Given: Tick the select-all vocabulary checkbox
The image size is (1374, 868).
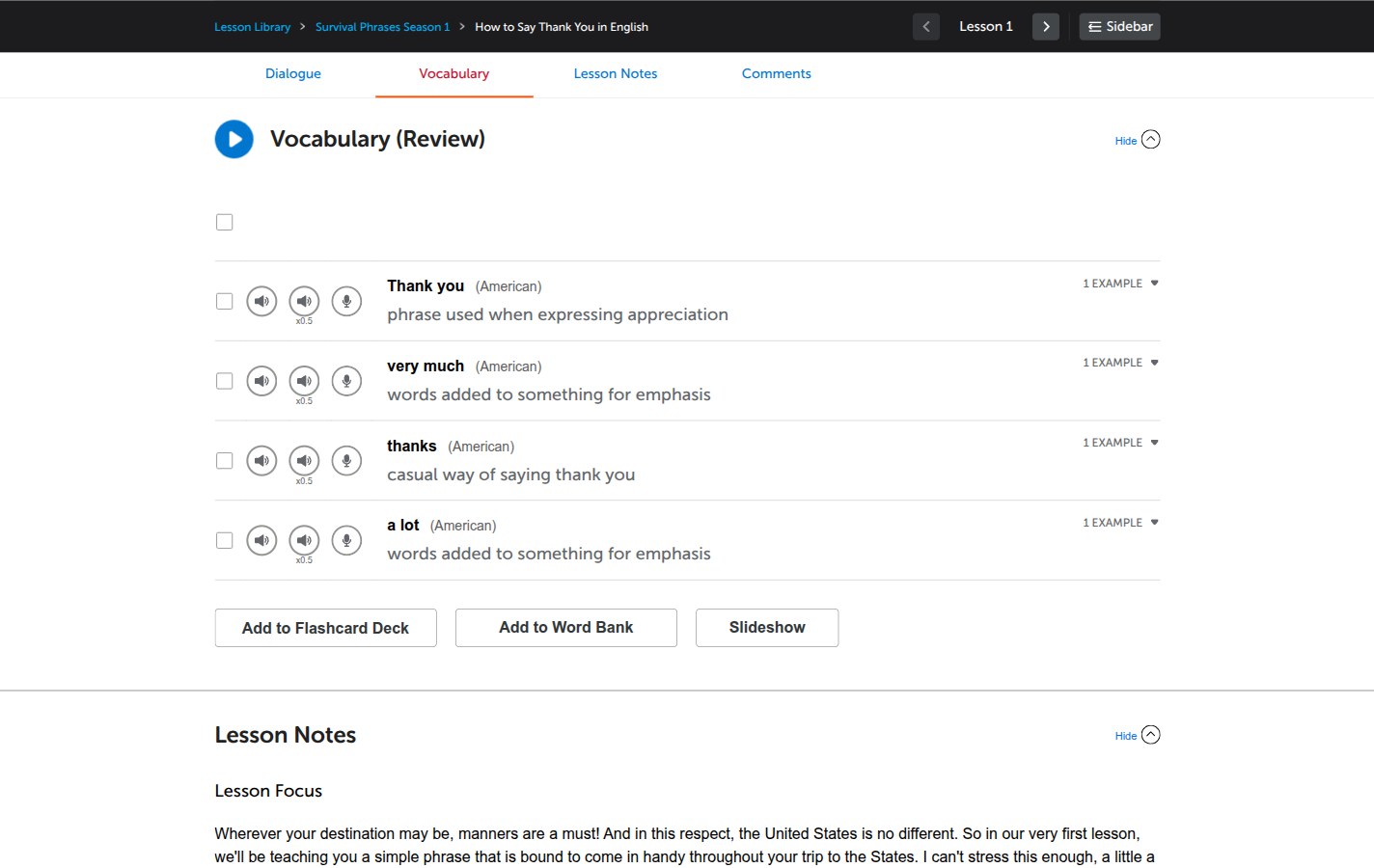Looking at the screenshot, I should [x=225, y=222].
